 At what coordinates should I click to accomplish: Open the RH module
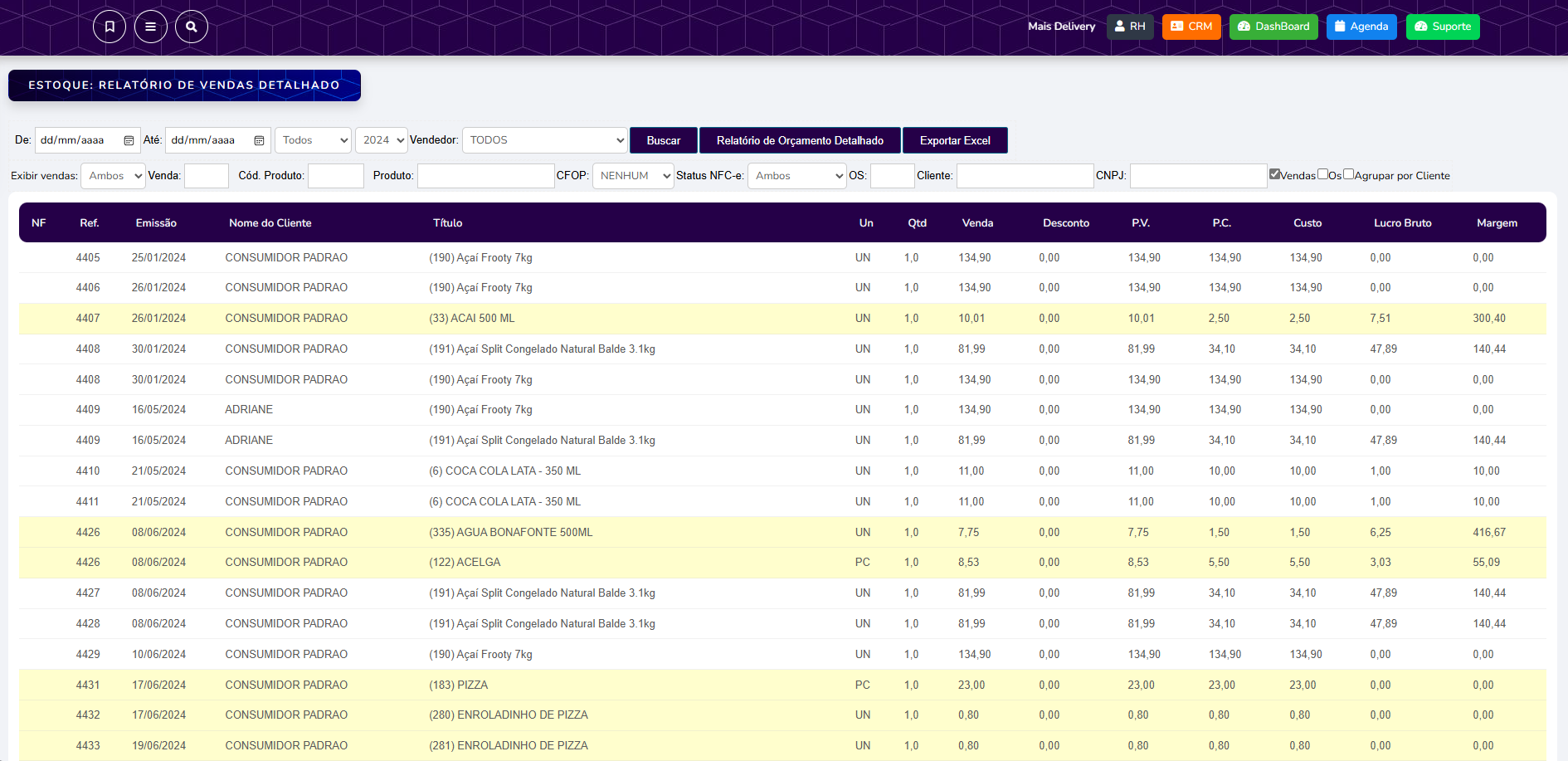(x=1130, y=27)
